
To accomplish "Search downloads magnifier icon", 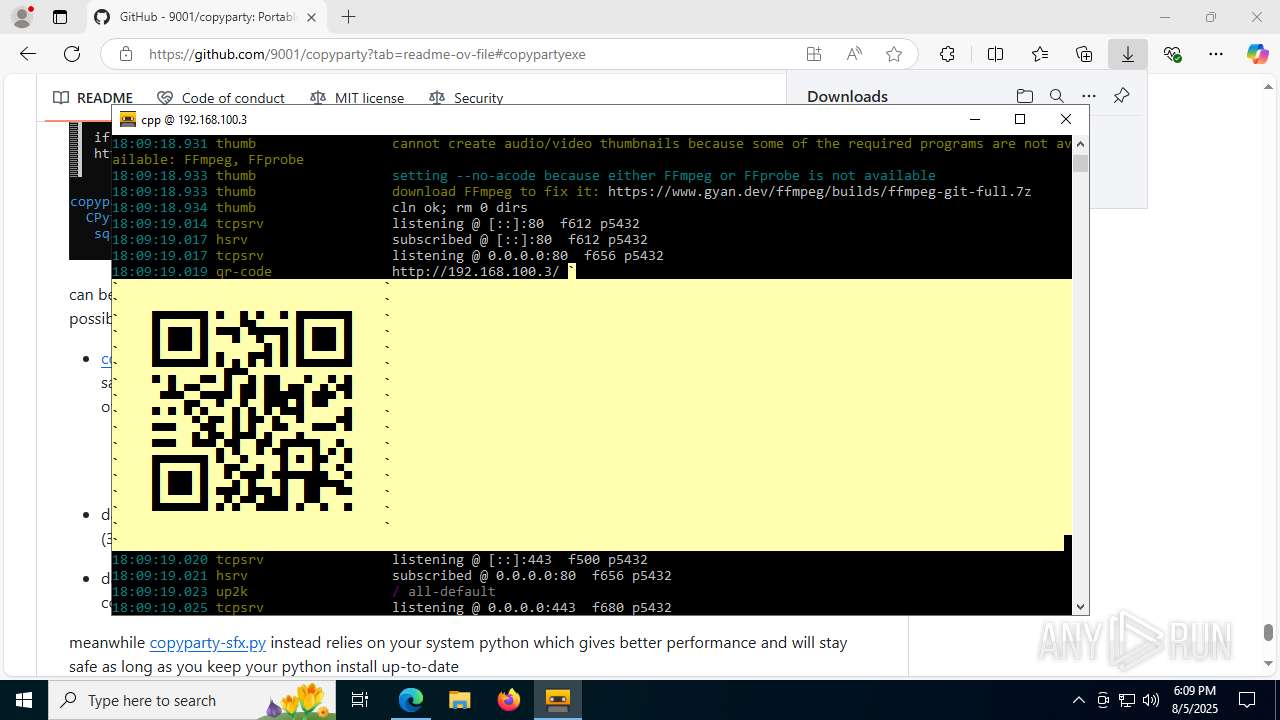I will [1056, 96].
